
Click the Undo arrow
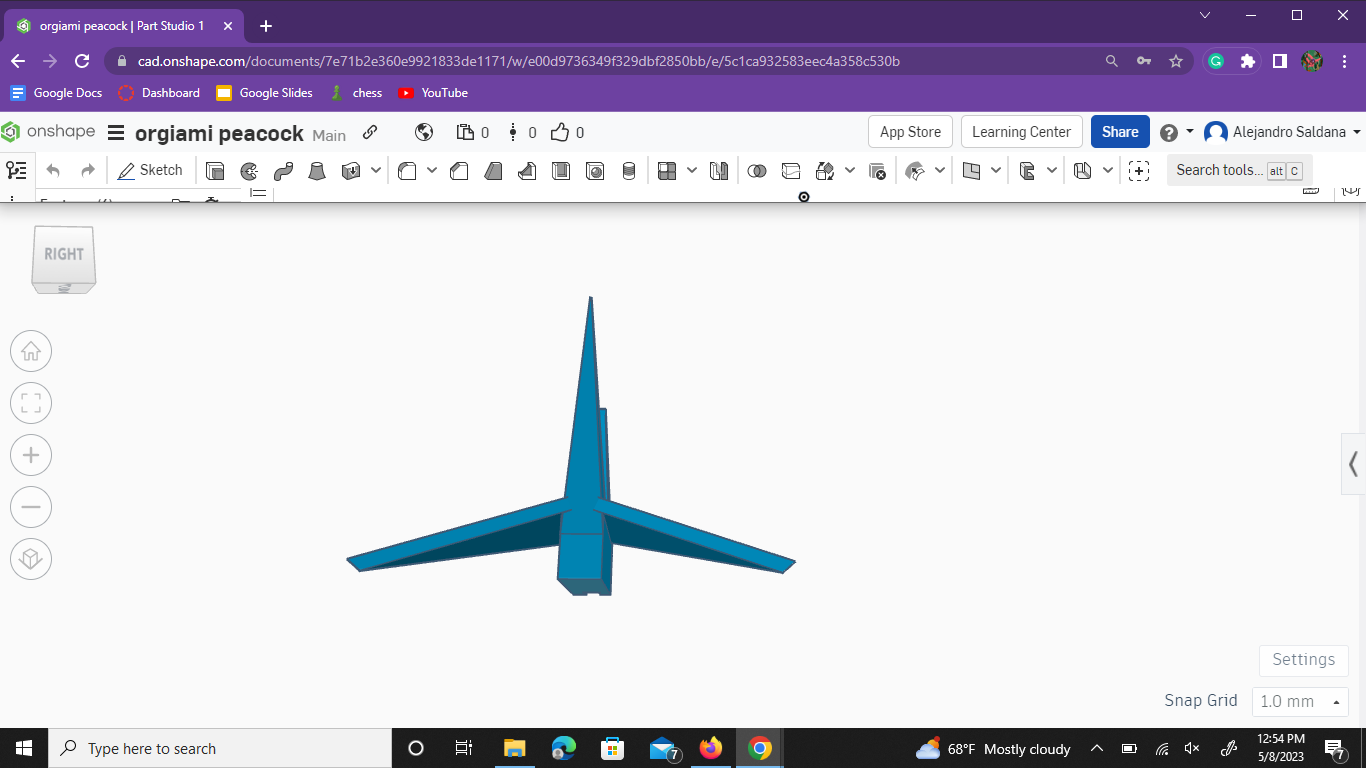click(54, 171)
